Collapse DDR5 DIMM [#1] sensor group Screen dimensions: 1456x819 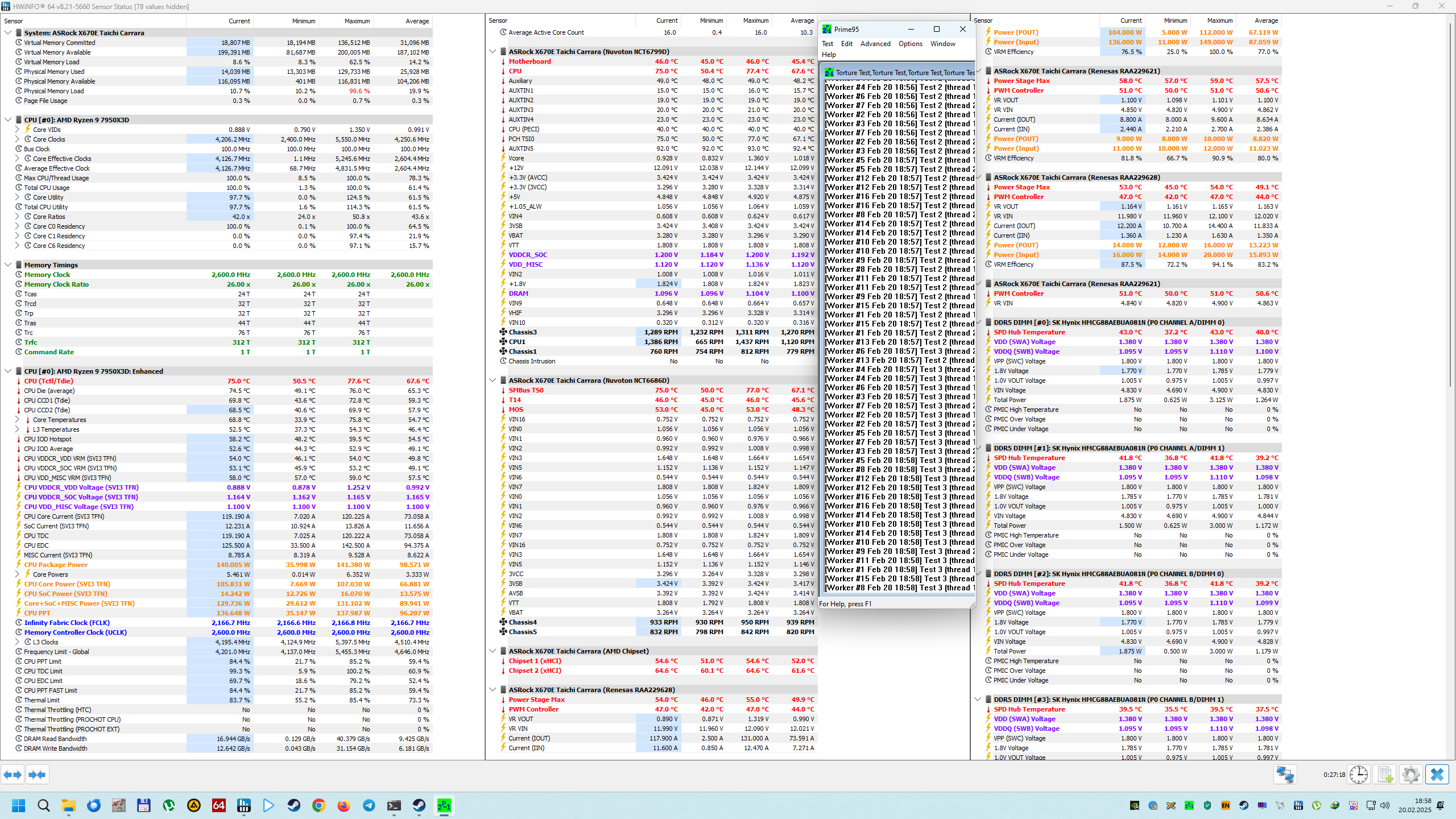coord(978,448)
